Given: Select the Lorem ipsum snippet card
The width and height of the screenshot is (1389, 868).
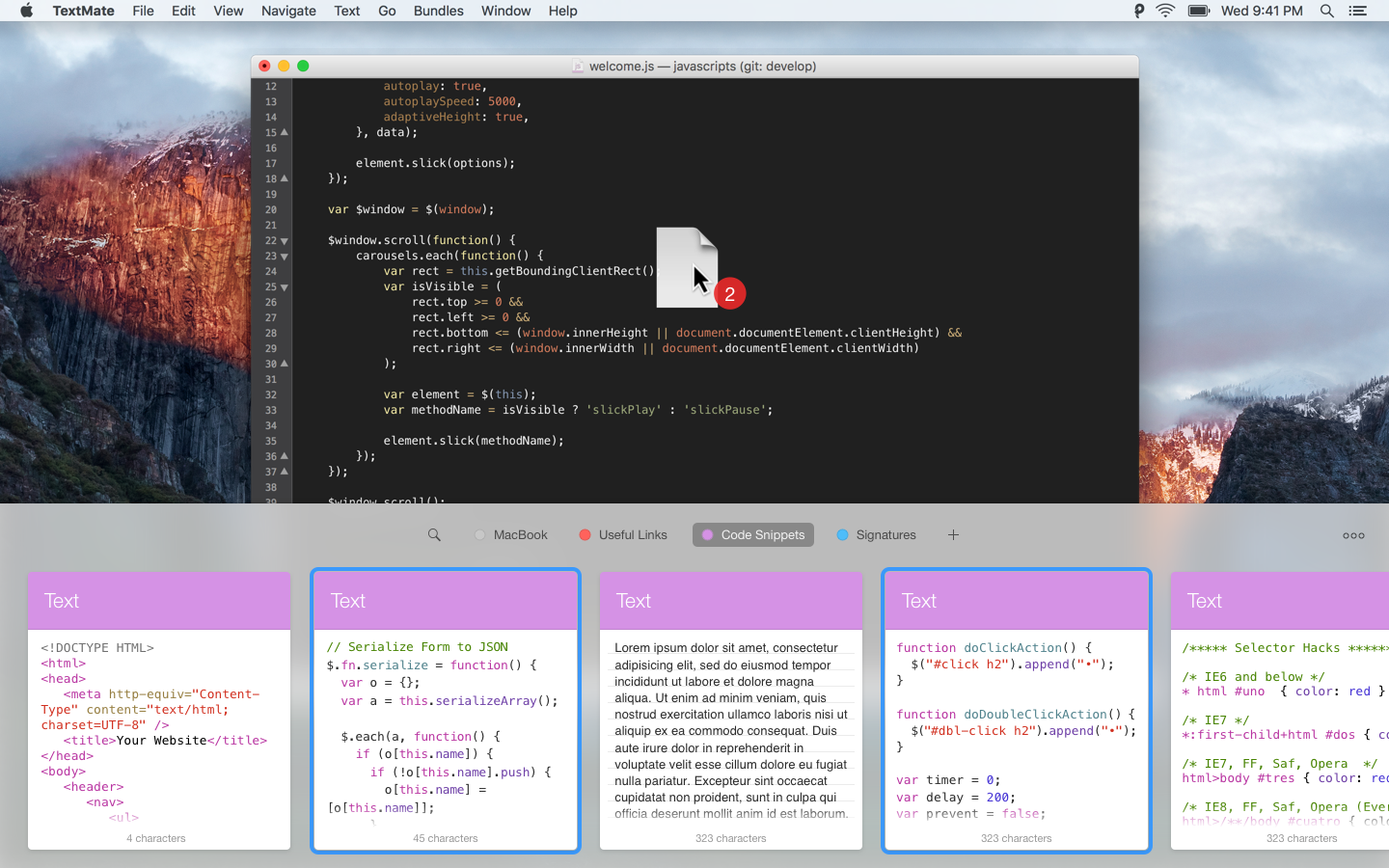Looking at the screenshot, I should click(731, 711).
